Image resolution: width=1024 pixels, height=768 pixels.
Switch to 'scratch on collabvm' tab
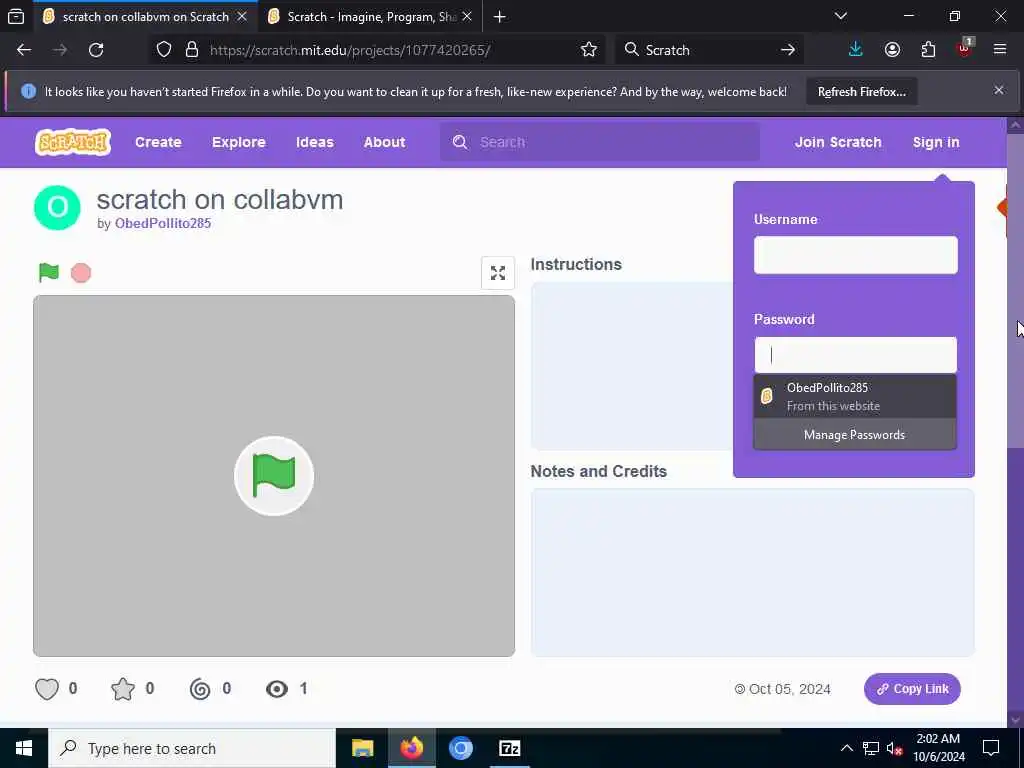click(x=146, y=16)
